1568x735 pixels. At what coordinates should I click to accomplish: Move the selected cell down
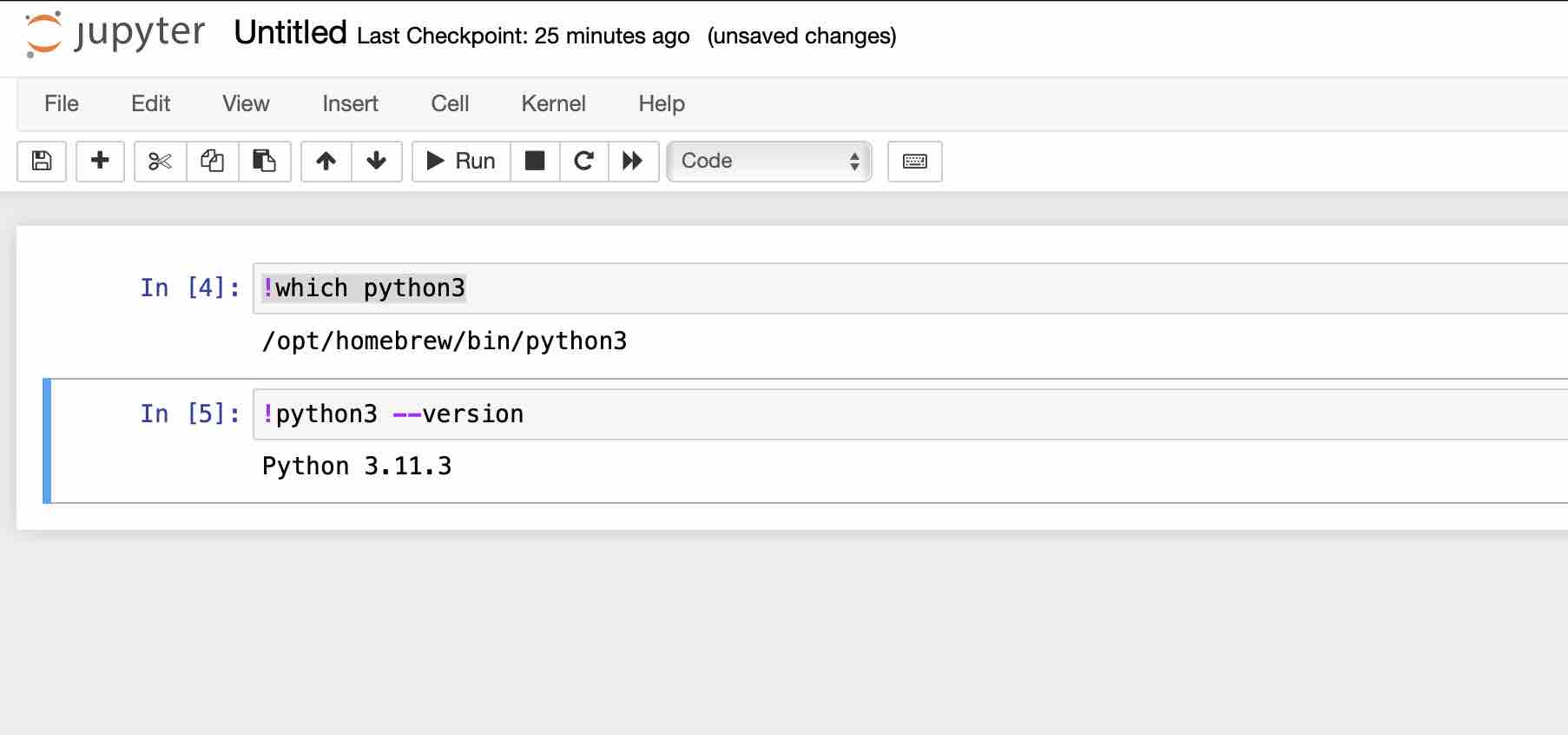click(x=376, y=161)
